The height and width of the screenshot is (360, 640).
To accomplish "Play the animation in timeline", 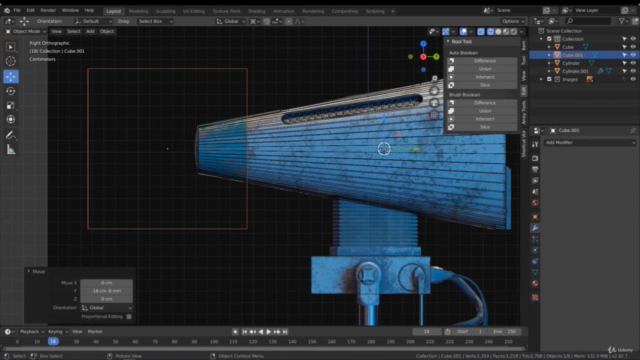I will [x=269, y=332].
